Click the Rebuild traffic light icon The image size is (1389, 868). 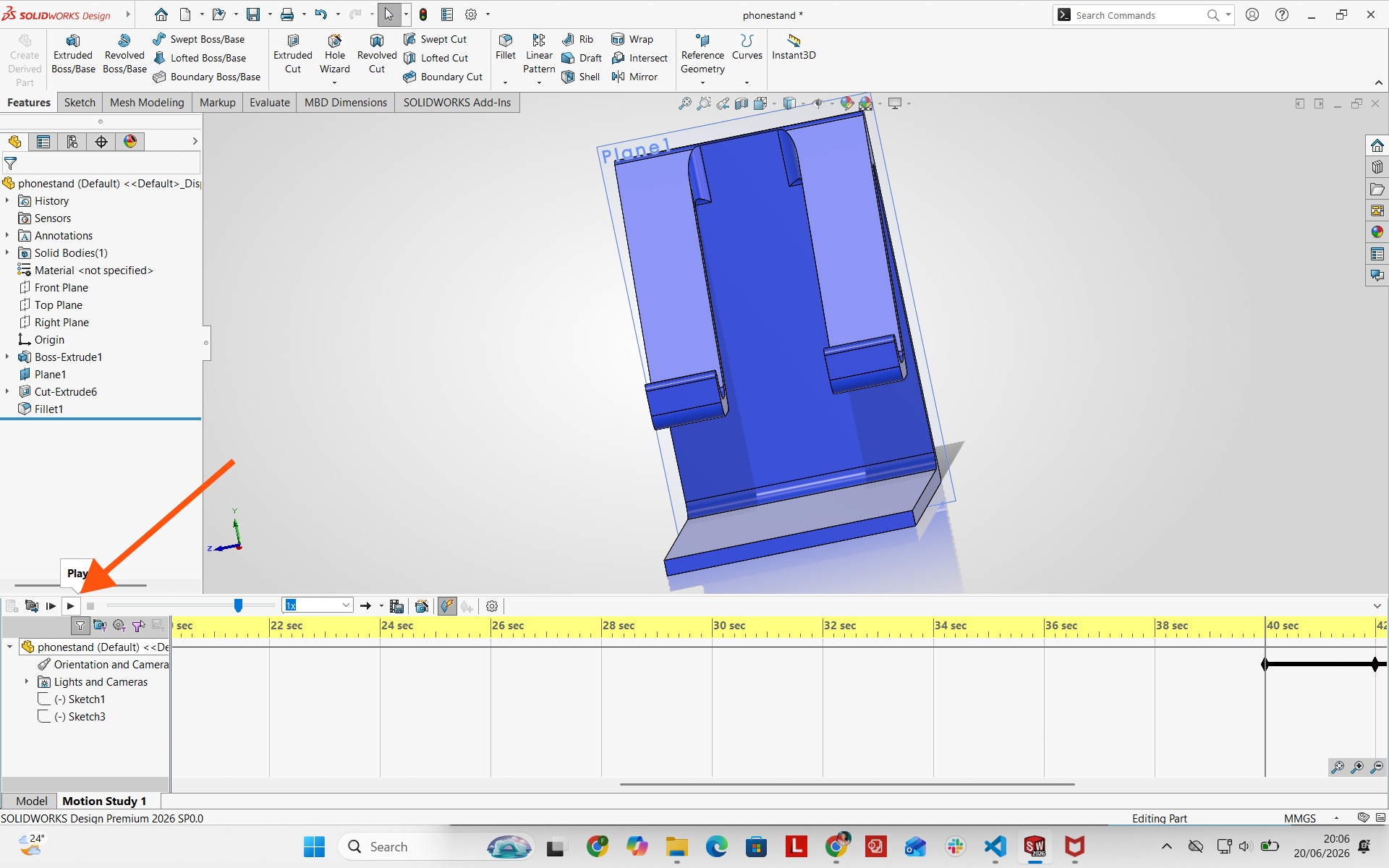(x=423, y=14)
